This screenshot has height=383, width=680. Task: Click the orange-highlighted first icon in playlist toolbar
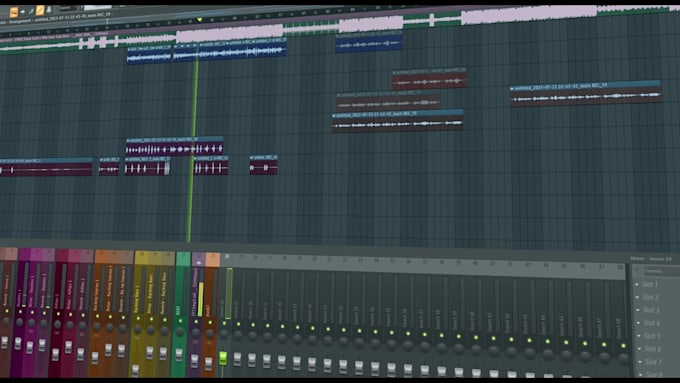[x=13, y=12]
